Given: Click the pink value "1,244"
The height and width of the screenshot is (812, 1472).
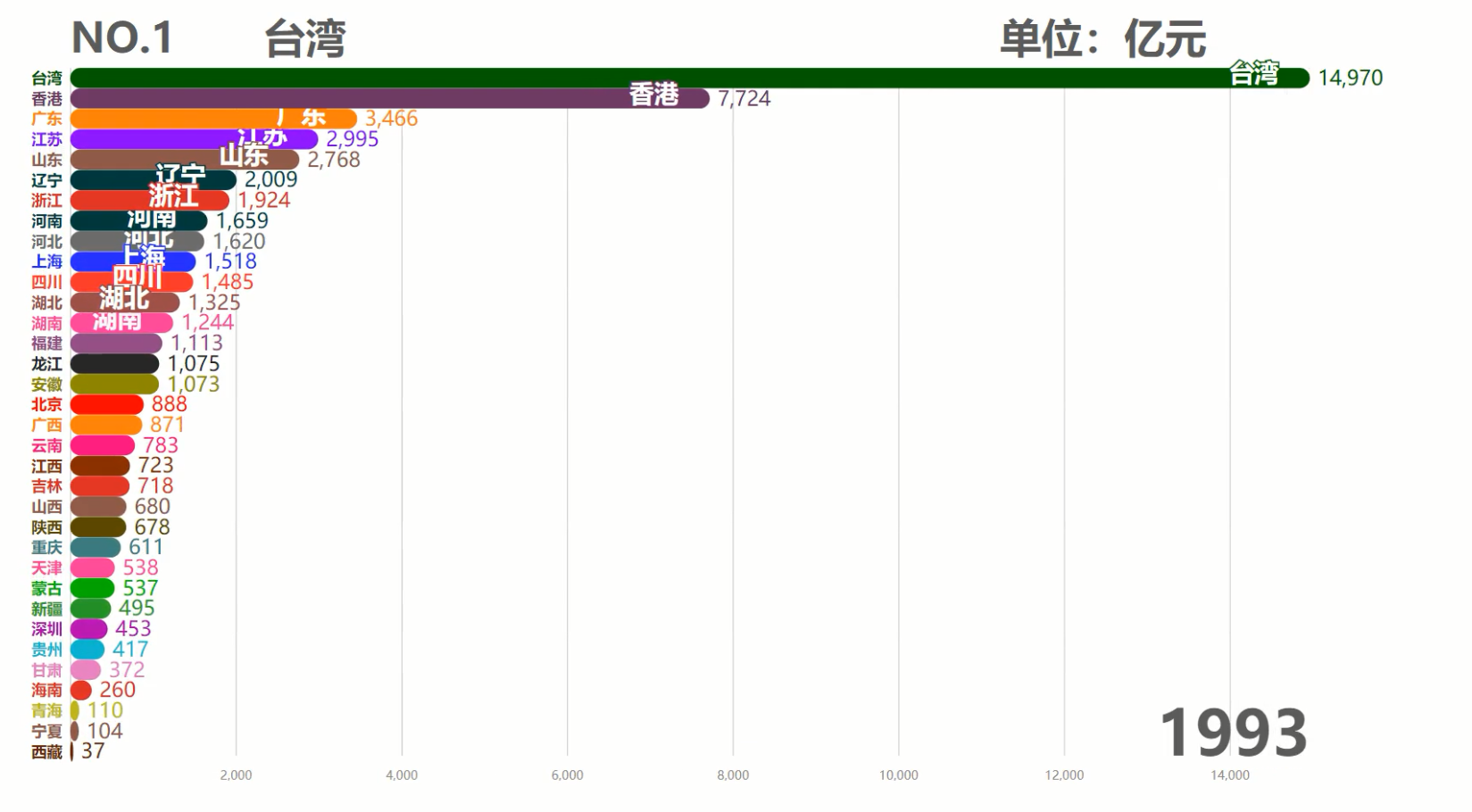Looking at the screenshot, I should (x=208, y=322).
